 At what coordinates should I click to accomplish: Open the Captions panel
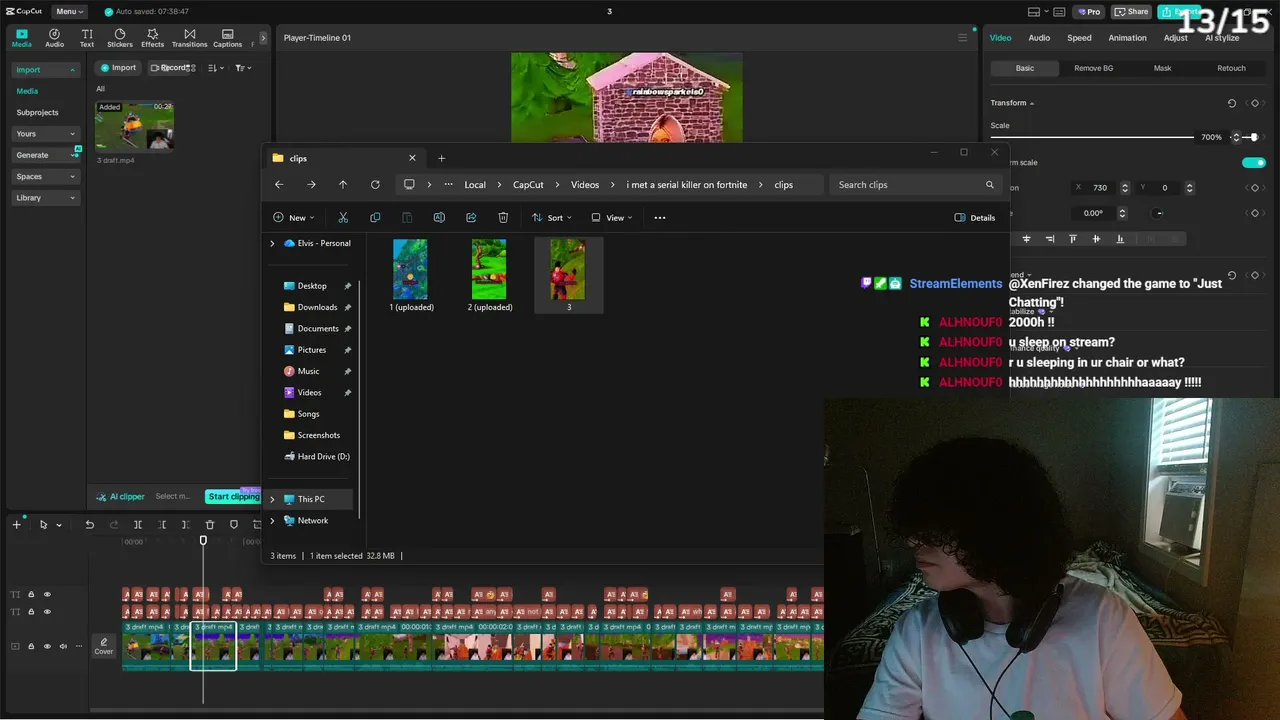click(x=227, y=38)
